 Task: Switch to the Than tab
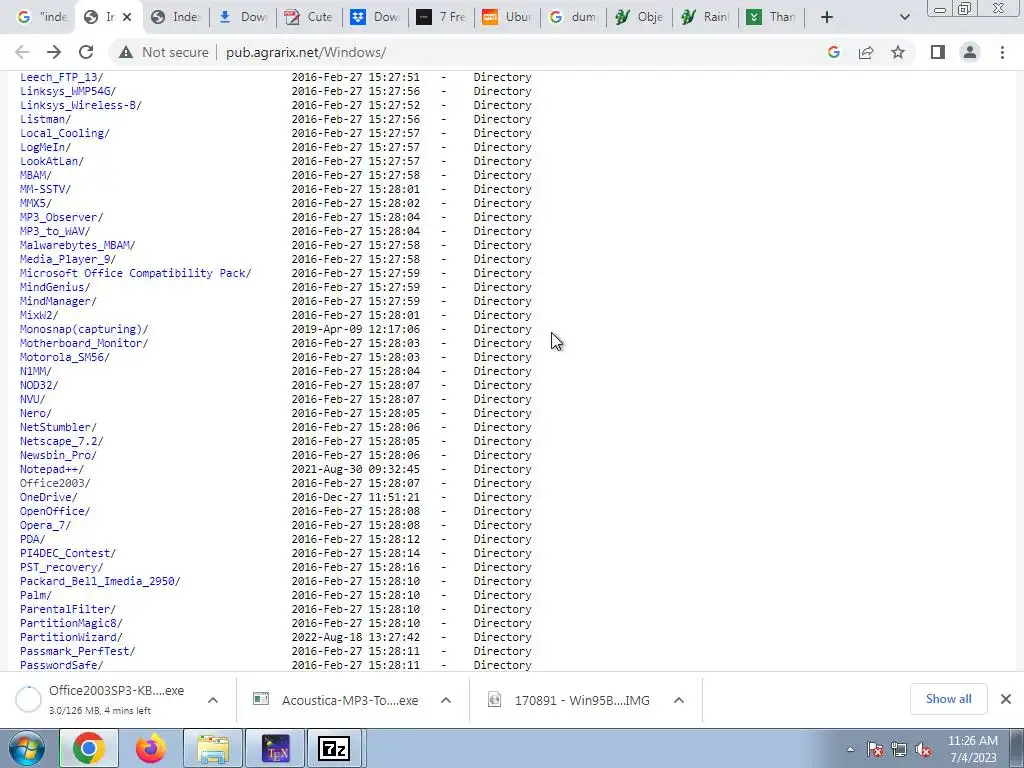(x=771, y=17)
